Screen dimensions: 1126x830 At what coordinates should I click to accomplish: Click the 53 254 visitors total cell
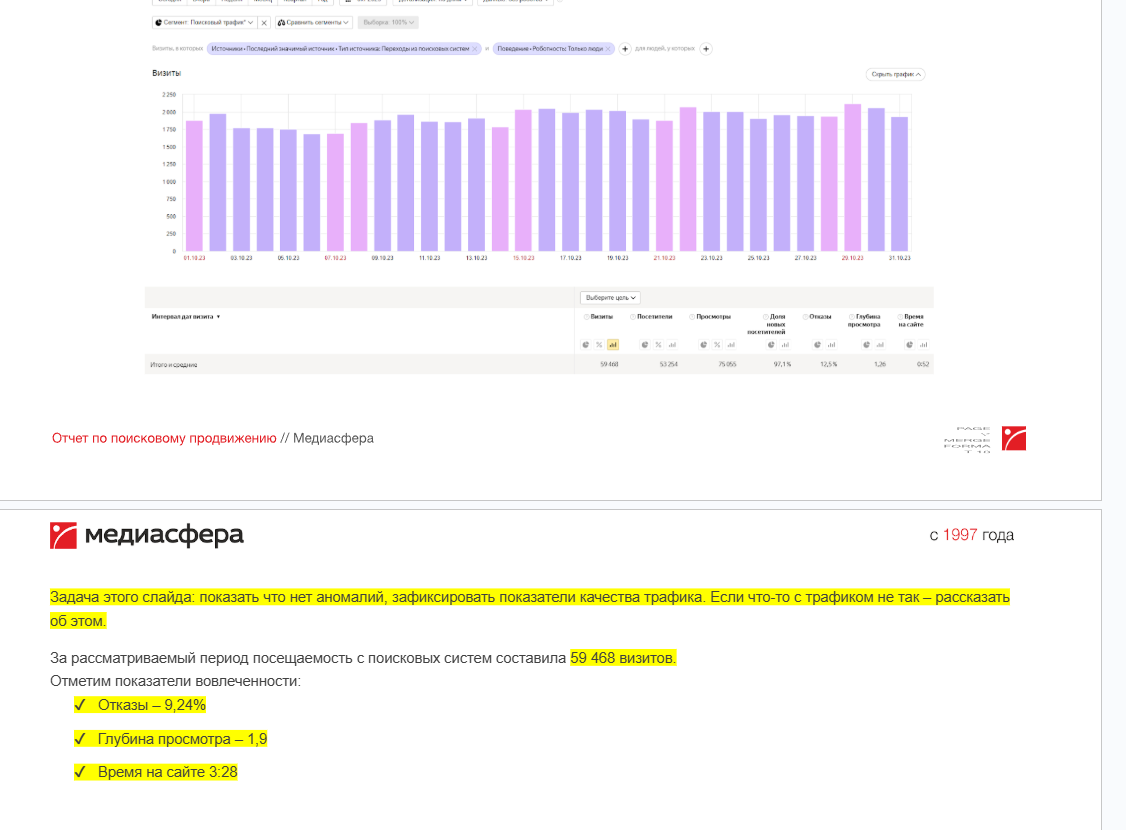coord(669,364)
